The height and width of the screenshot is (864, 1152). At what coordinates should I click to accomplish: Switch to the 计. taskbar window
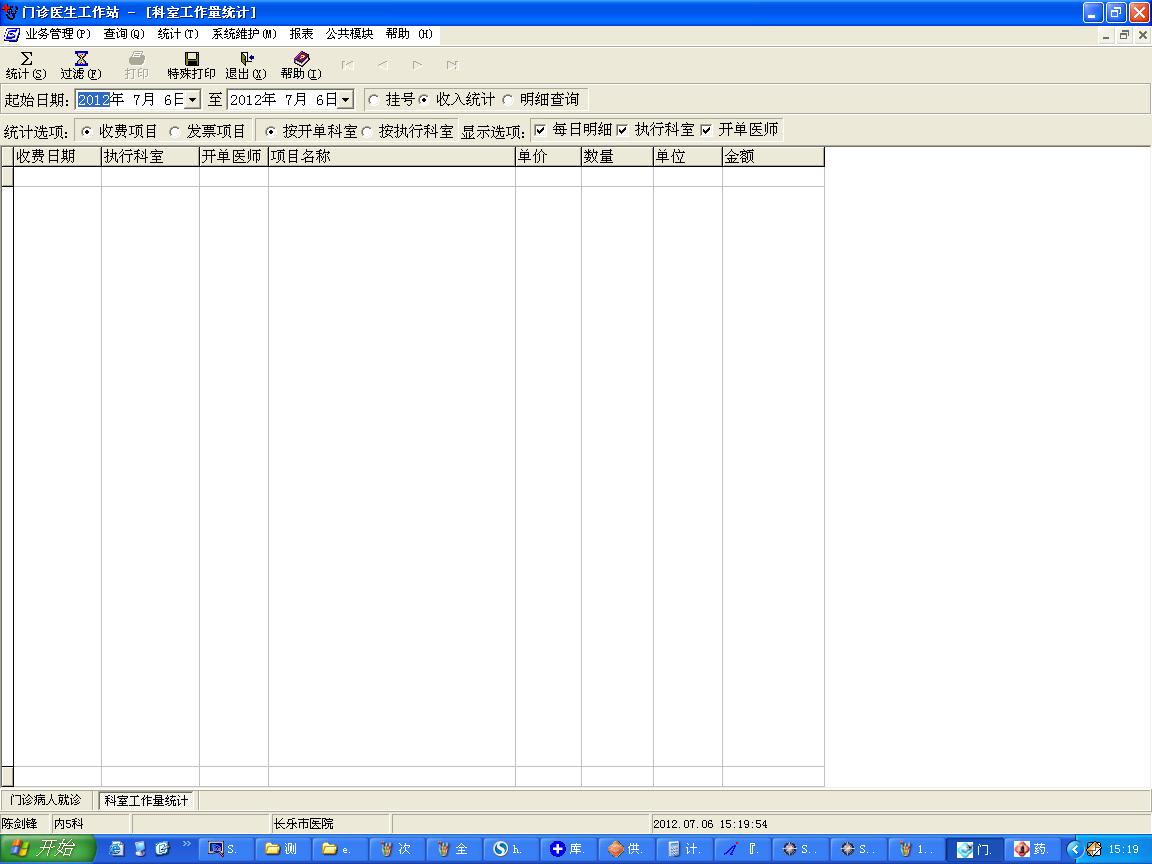tap(683, 849)
